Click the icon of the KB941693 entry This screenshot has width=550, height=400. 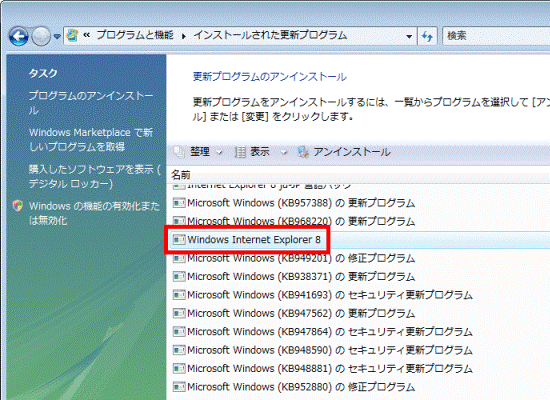point(179,295)
